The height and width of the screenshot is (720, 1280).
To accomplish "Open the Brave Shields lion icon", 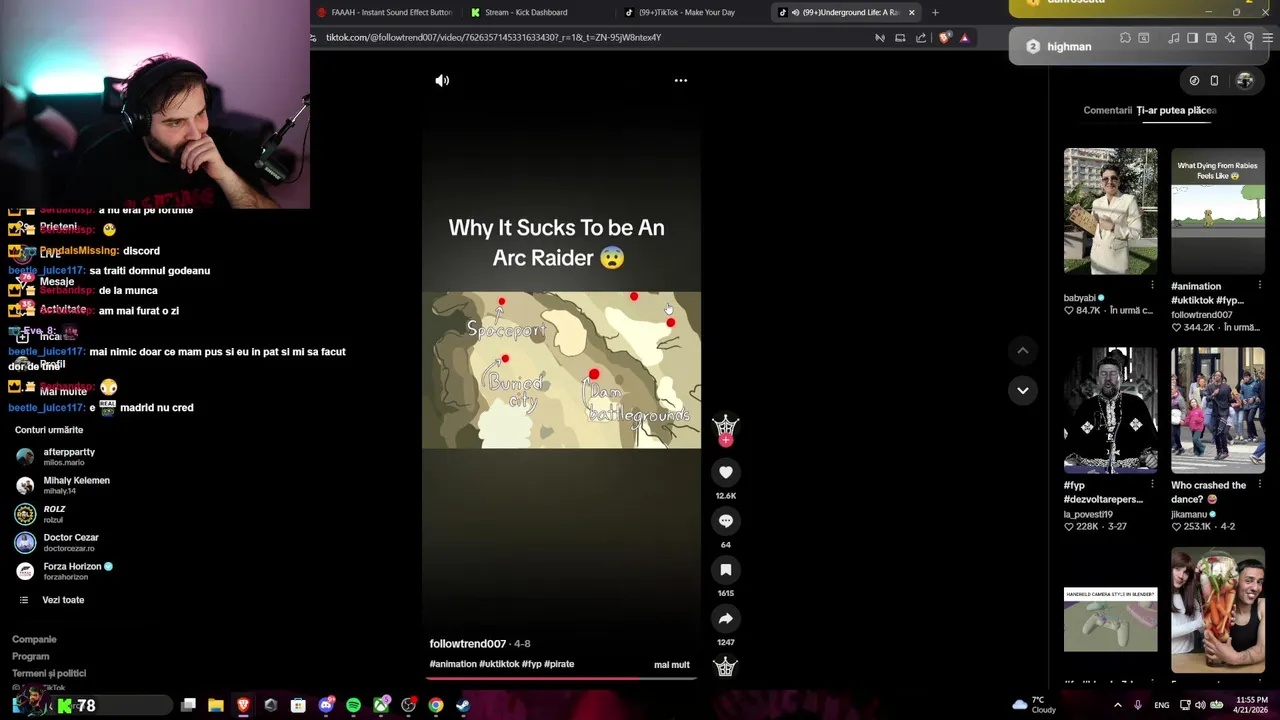I will tap(945, 37).
